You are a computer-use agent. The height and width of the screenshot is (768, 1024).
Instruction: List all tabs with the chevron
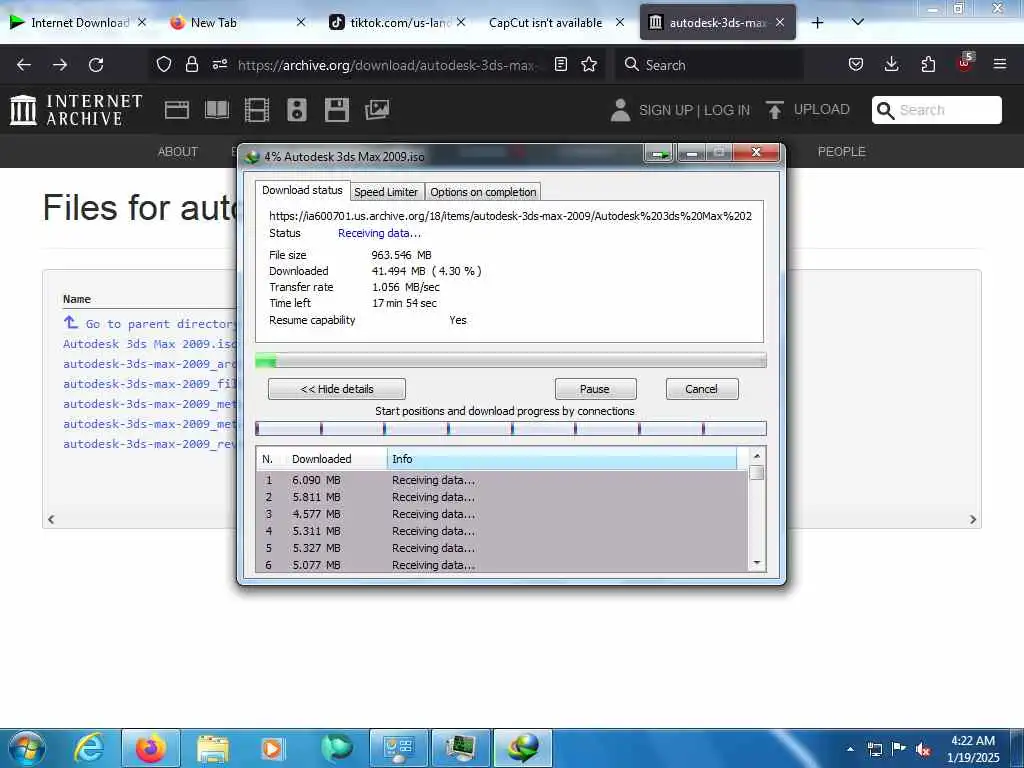coord(858,22)
